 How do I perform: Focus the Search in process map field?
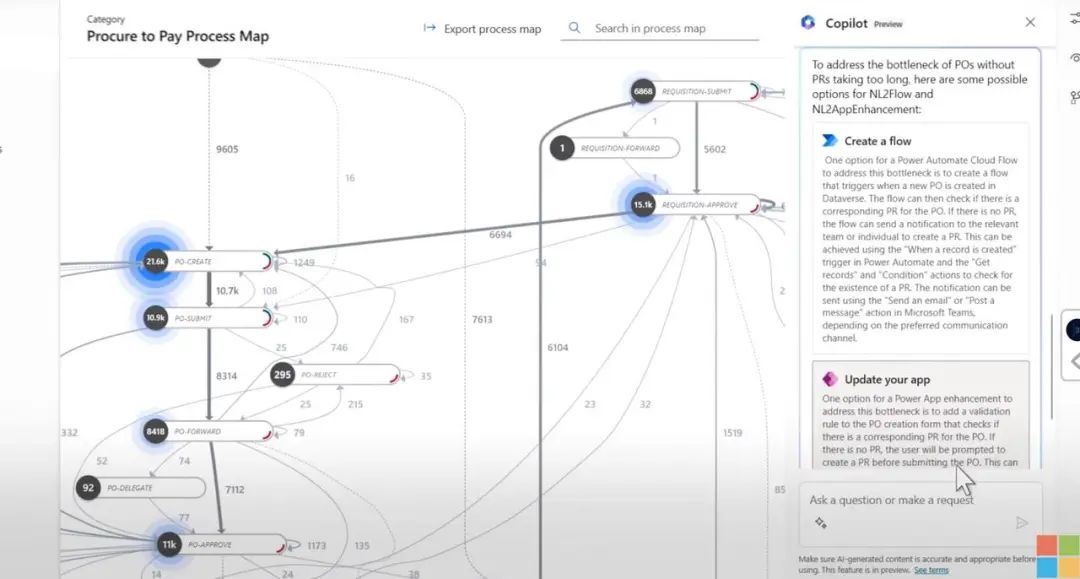pyautogui.click(x=660, y=28)
